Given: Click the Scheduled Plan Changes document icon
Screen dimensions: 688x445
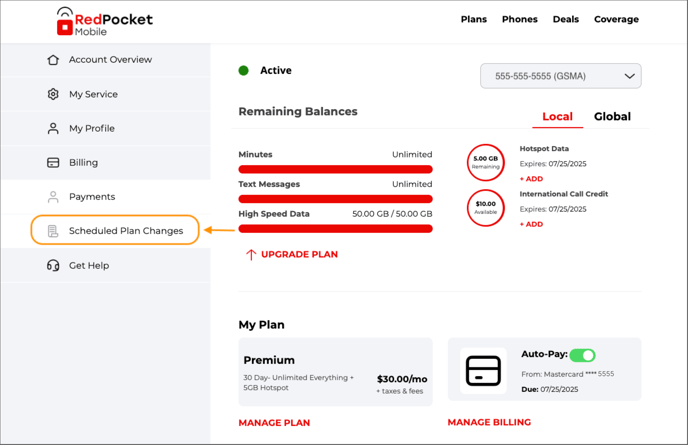Looking at the screenshot, I should tap(53, 231).
